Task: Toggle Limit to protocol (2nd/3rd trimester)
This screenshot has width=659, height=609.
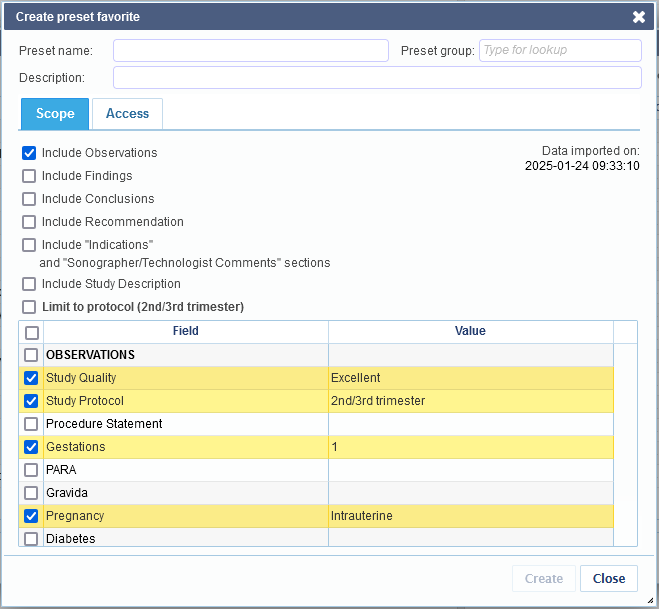Action: click(29, 307)
